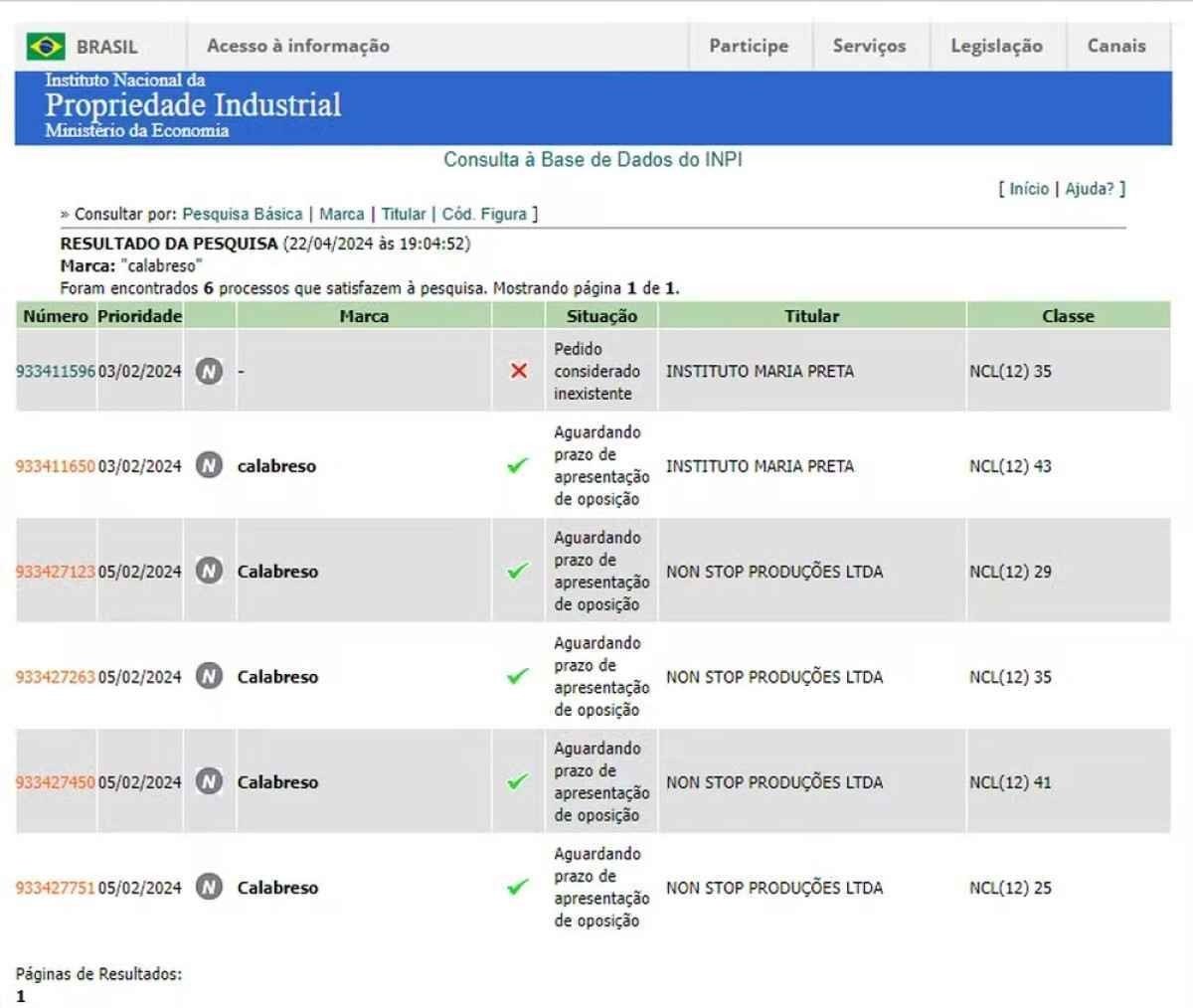Click the Marca column header
This screenshot has width=1193, height=1008.
[x=364, y=316]
